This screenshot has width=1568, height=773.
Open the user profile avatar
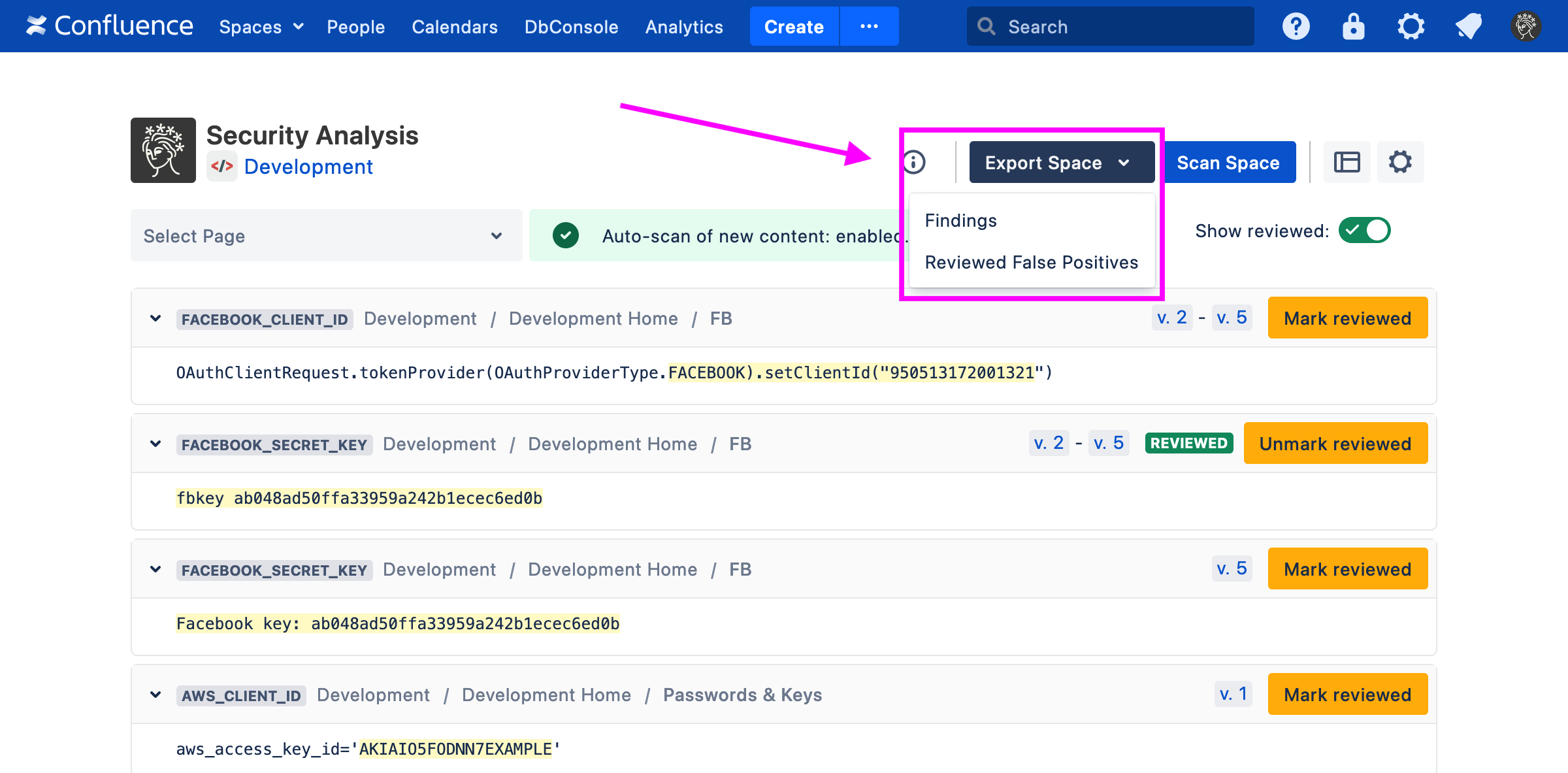[x=1526, y=27]
